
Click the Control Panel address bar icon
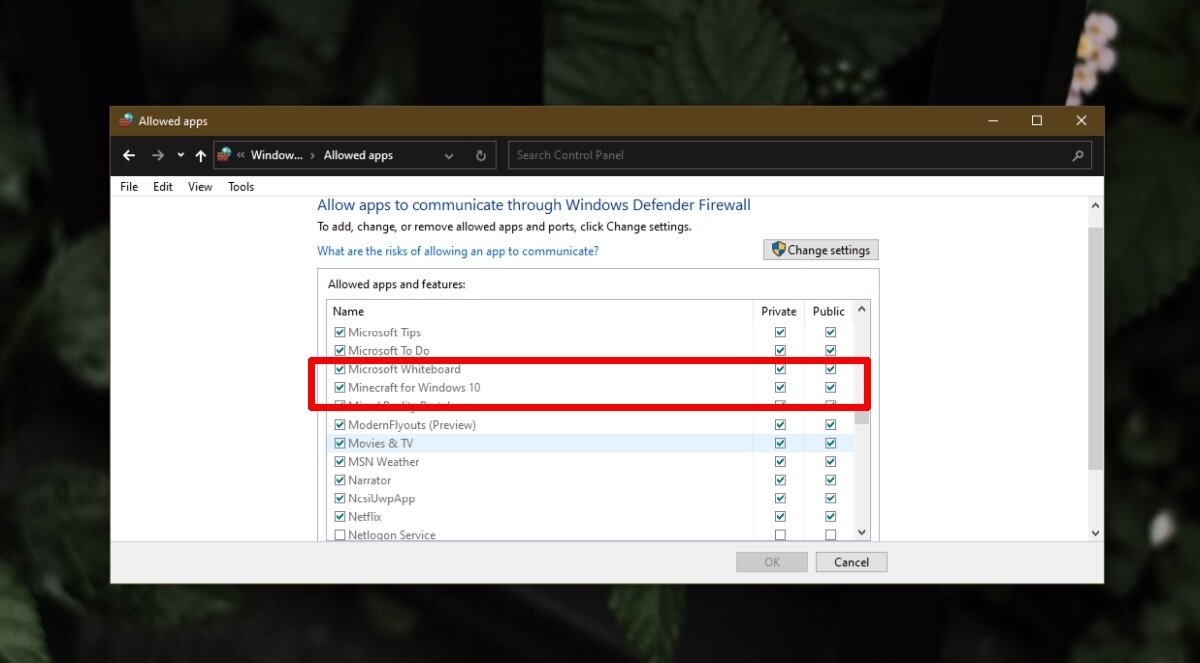pyautogui.click(x=224, y=155)
